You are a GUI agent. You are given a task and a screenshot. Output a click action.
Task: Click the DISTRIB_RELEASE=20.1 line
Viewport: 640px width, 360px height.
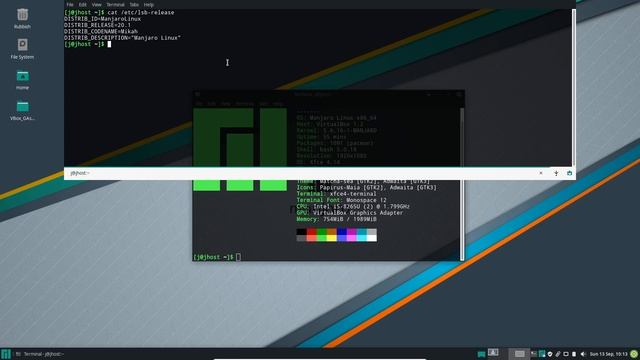pyautogui.click(x=98, y=25)
